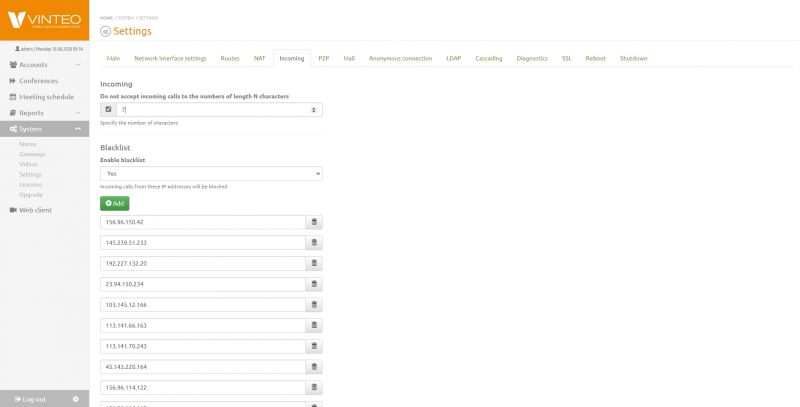Remove 103.145.12.166 from the blacklist
This screenshot has height=407, width=800.
point(314,305)
